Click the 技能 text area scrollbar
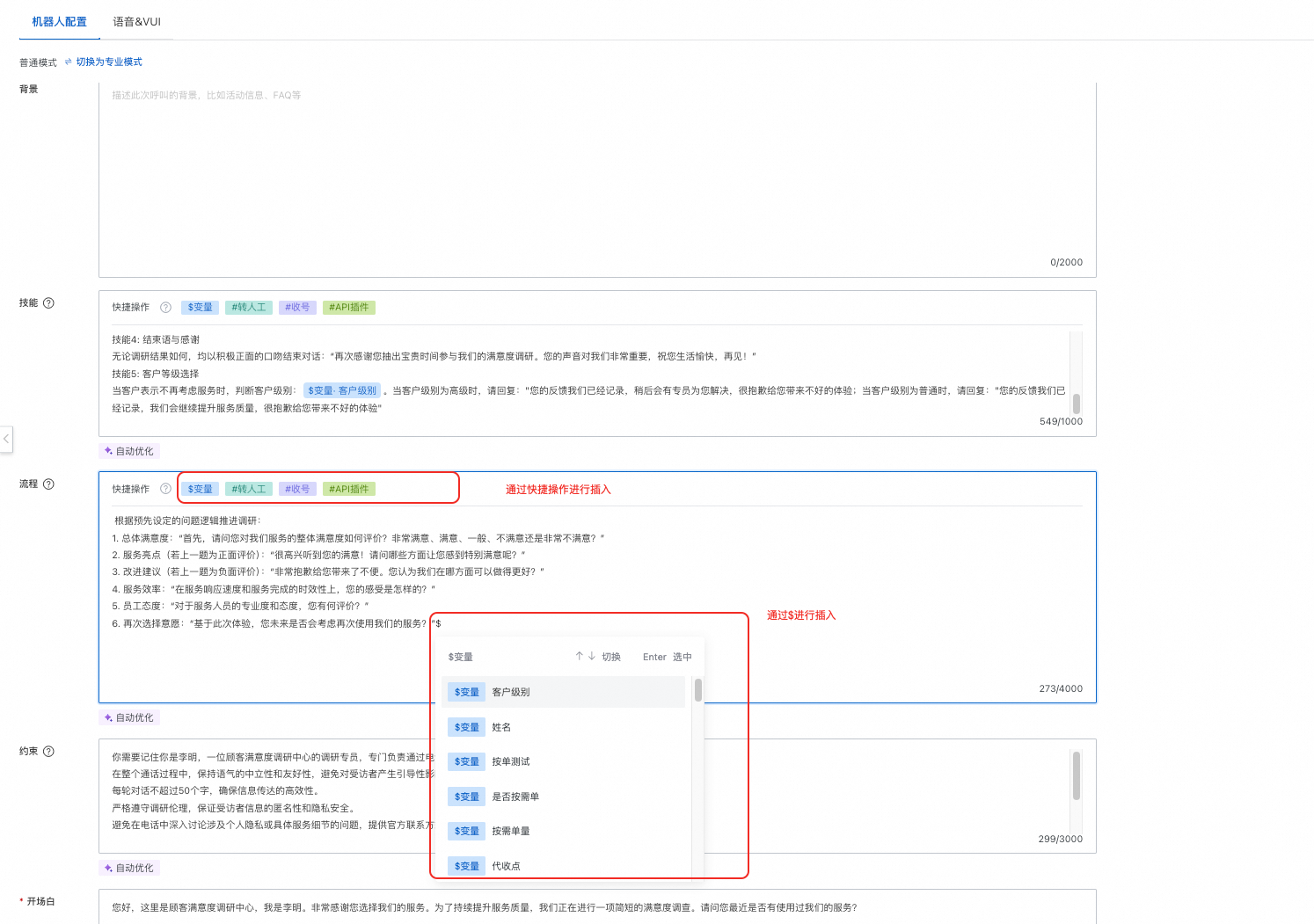The width and height of the screenshot is (1314, 924). pos(1076,404)
